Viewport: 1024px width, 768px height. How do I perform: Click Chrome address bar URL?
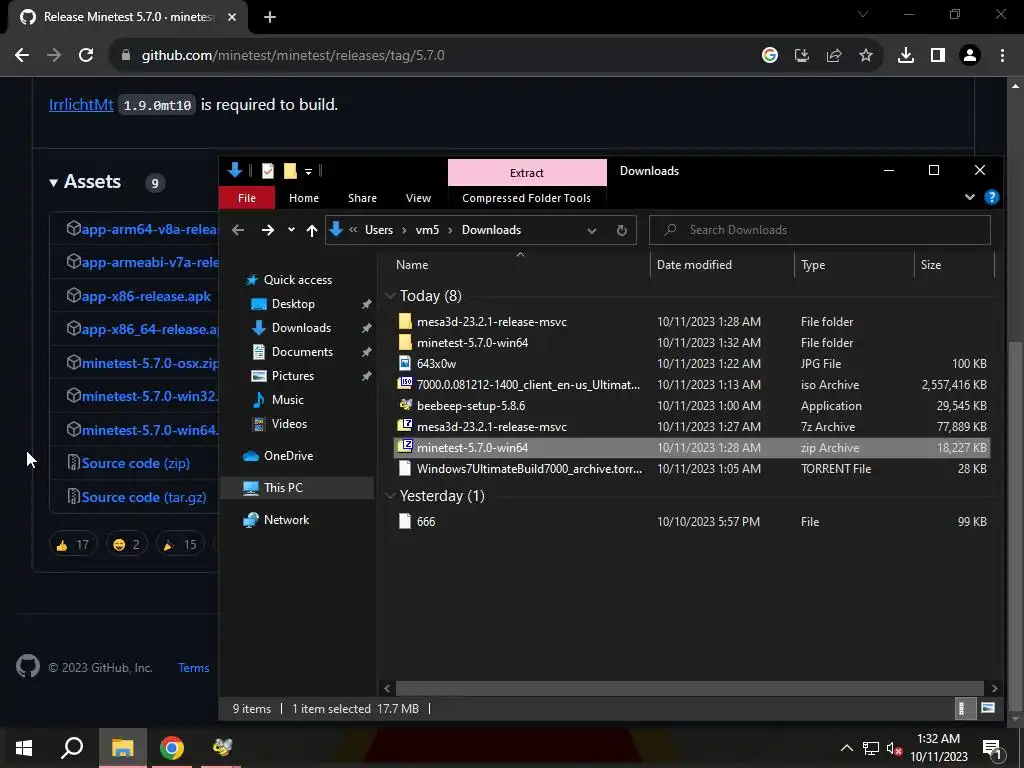(293, 56)
